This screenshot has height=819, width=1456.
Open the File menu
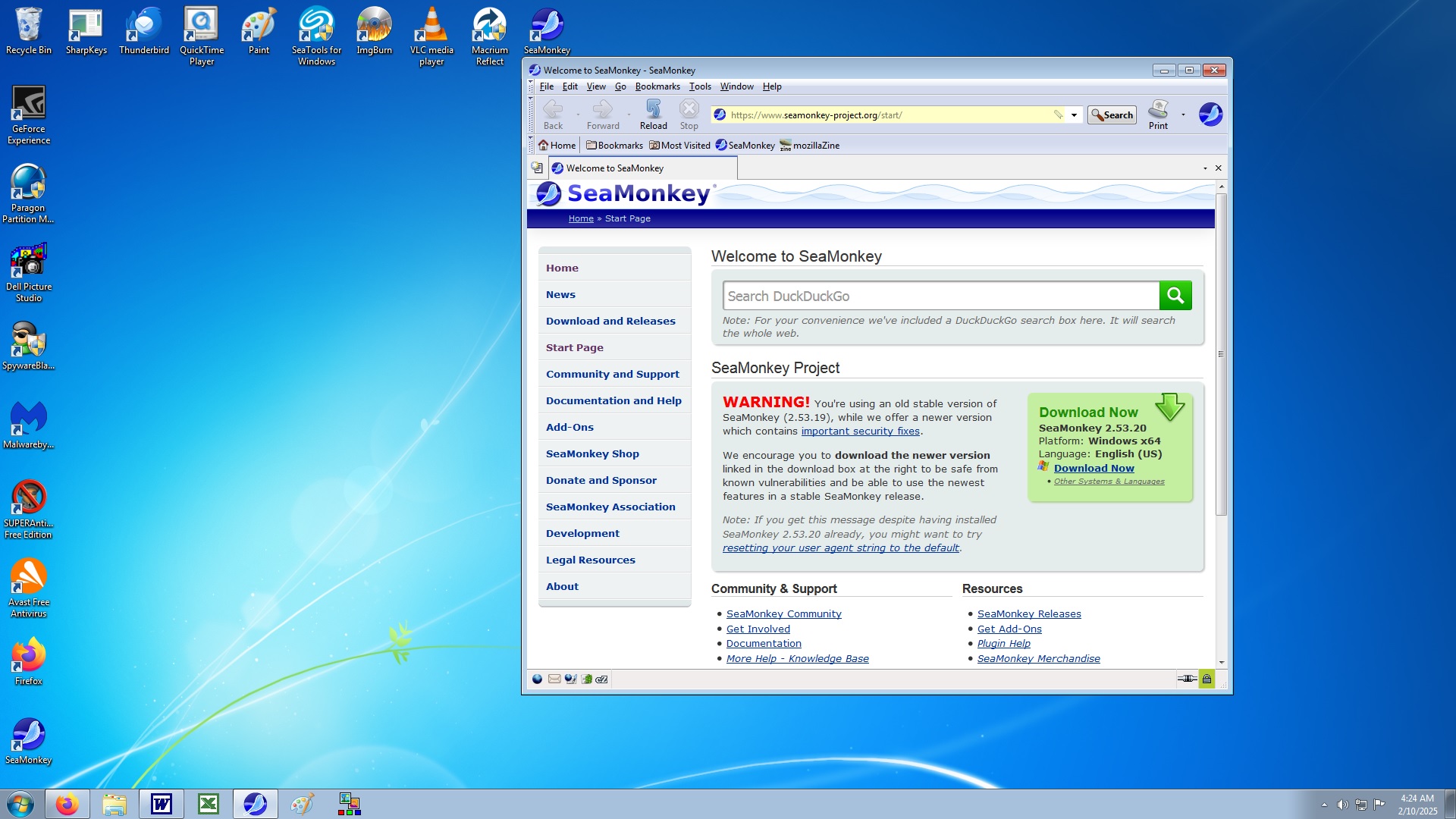tap(546, 86)
